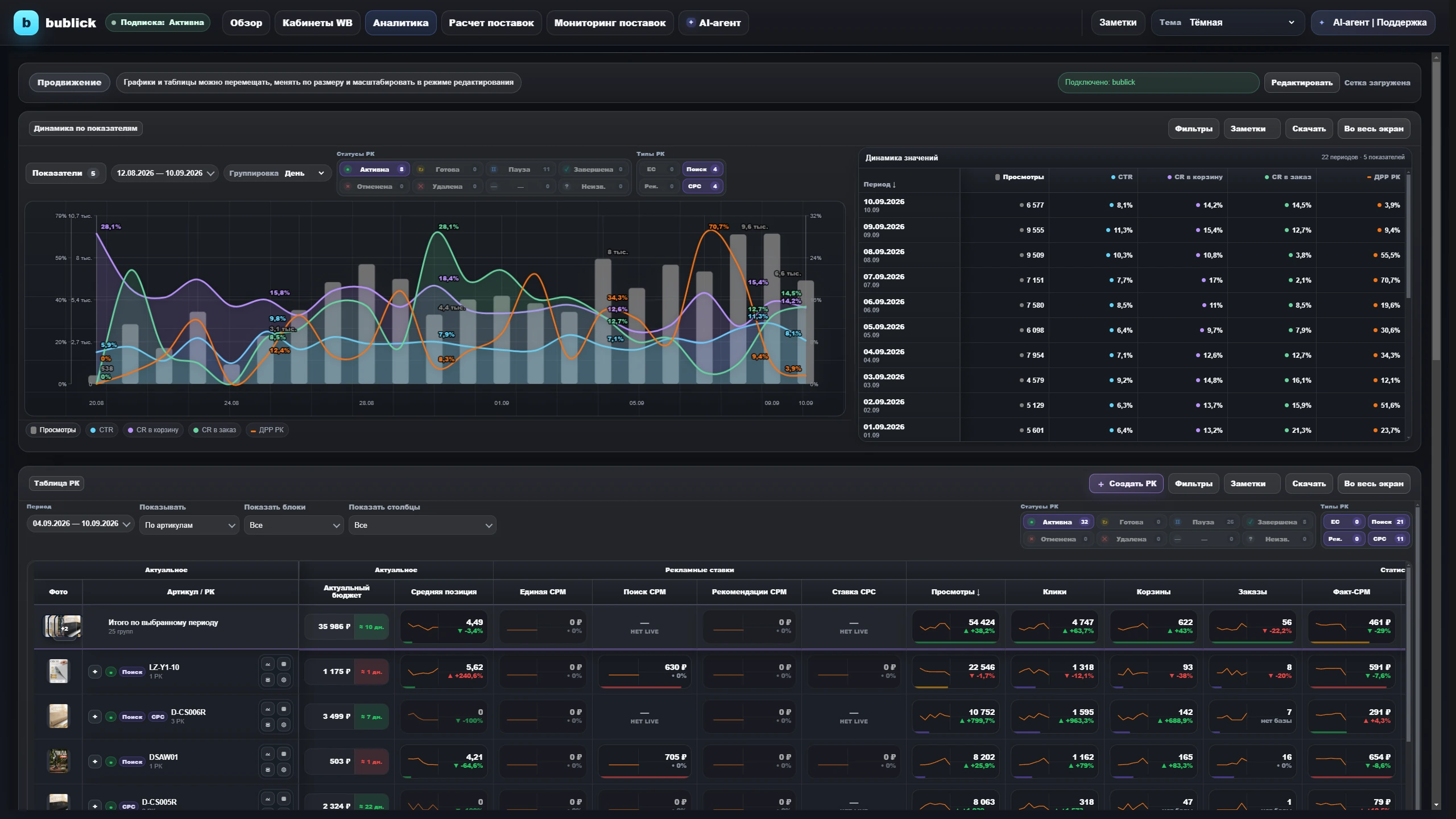Sort by Просмотры column header in Таблица РК

(x=955, y=592)
